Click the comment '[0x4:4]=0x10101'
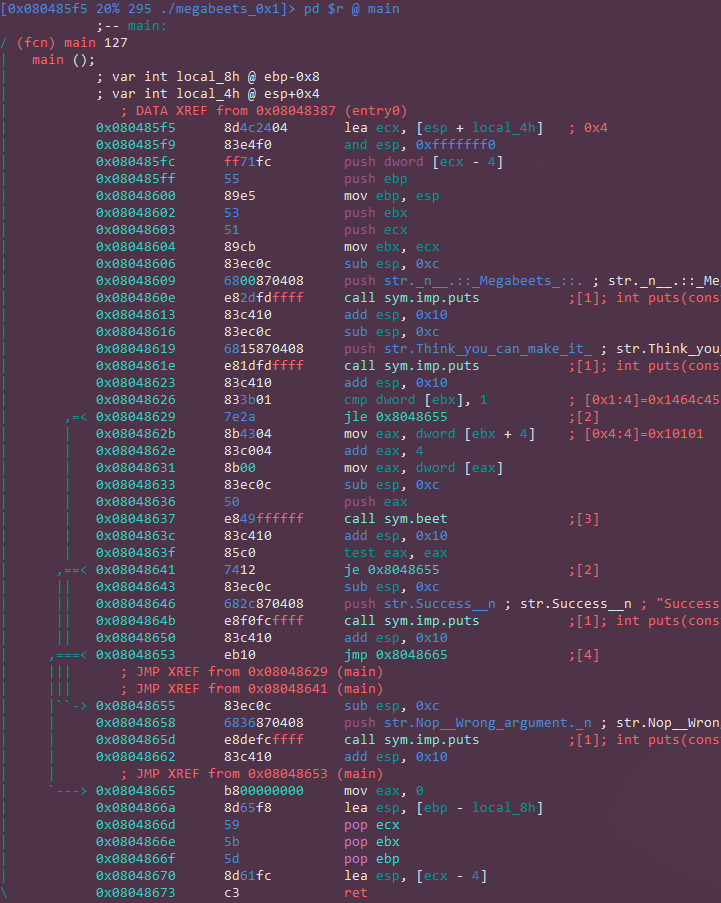Image resolution: width=721 pixels, height=903 pixels. (x=644, y=434)
